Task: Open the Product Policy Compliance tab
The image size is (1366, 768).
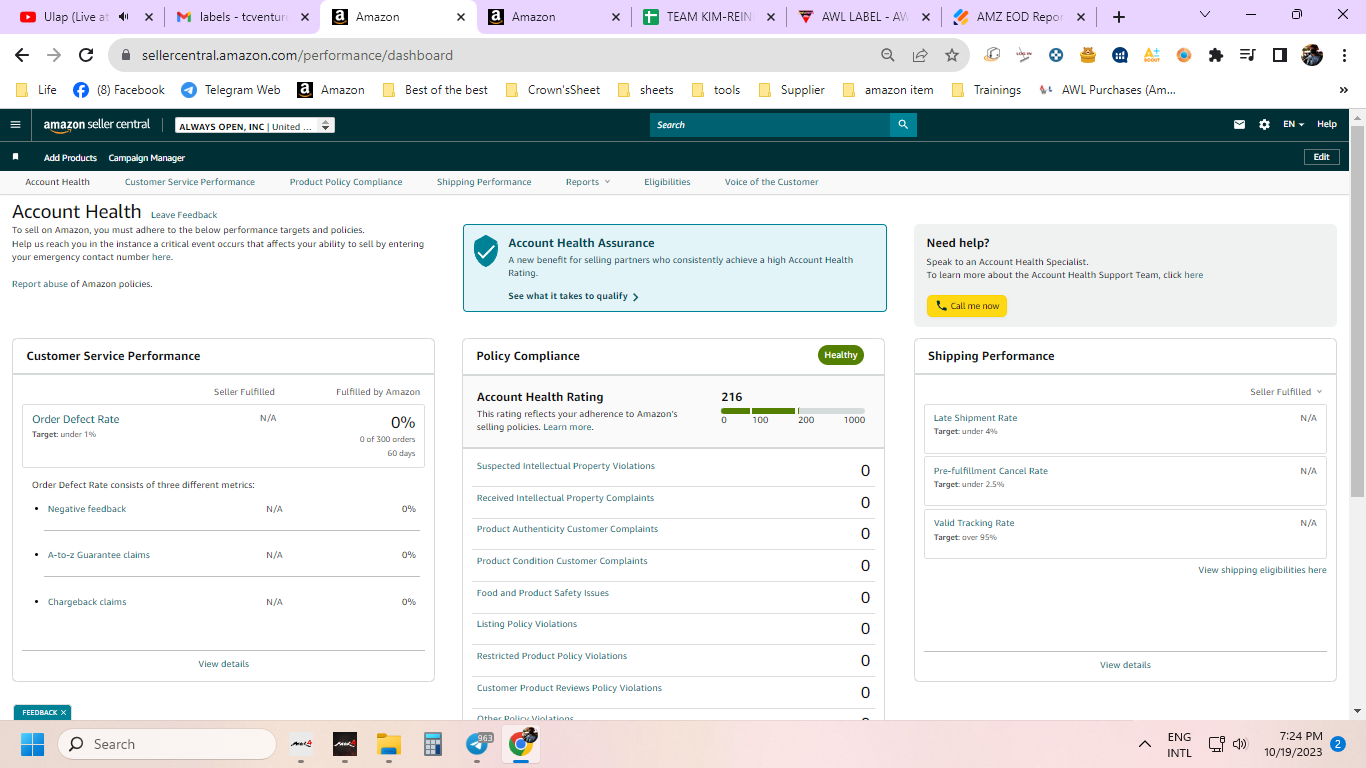Action: coord(346,182)
